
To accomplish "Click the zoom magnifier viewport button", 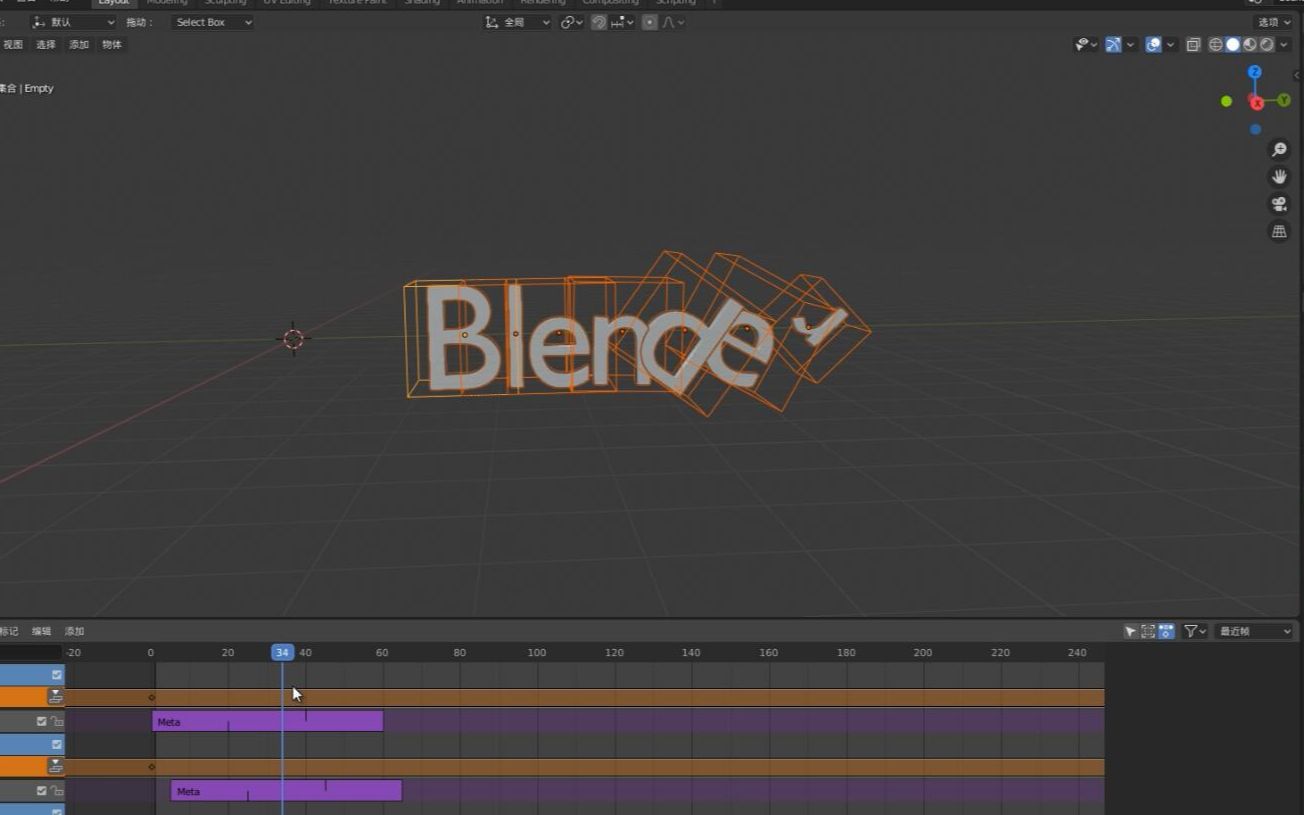I will click(1279, 149).
